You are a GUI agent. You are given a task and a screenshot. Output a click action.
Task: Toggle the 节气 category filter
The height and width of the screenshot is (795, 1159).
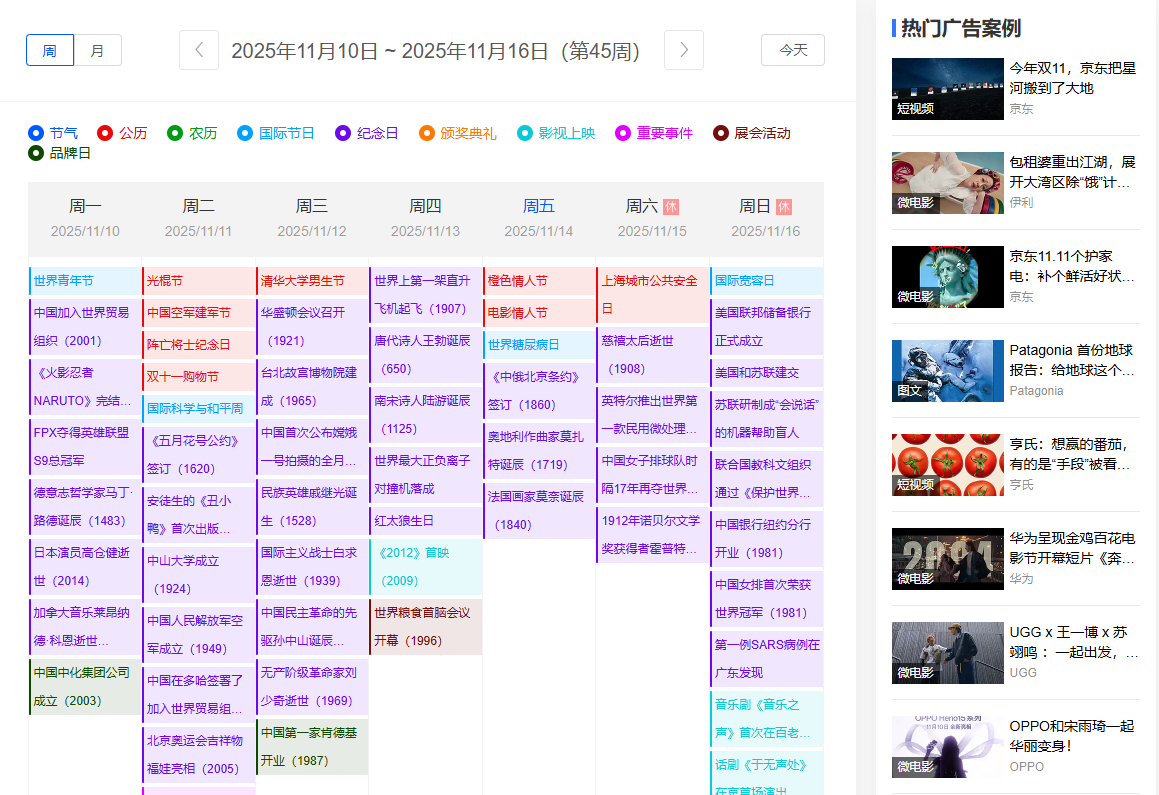point(54,133)
